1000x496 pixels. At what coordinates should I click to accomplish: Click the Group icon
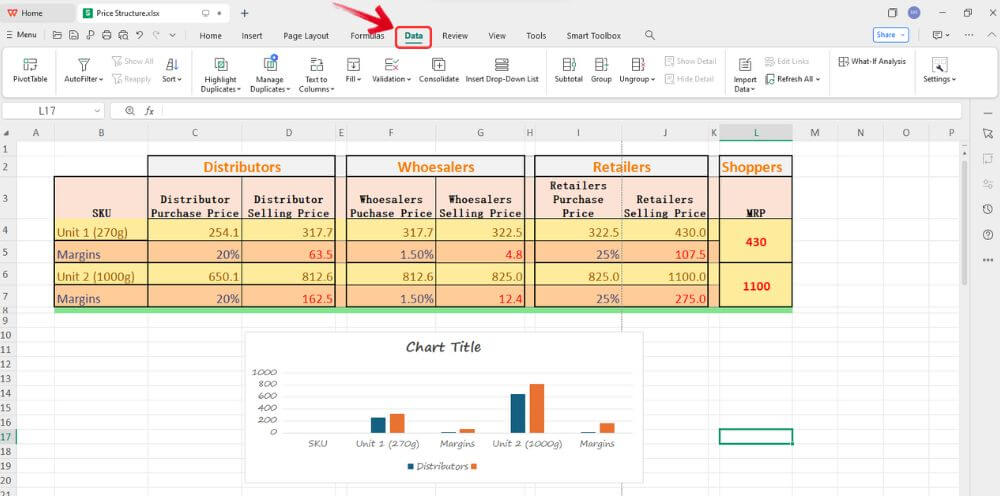tap(601, 64)
